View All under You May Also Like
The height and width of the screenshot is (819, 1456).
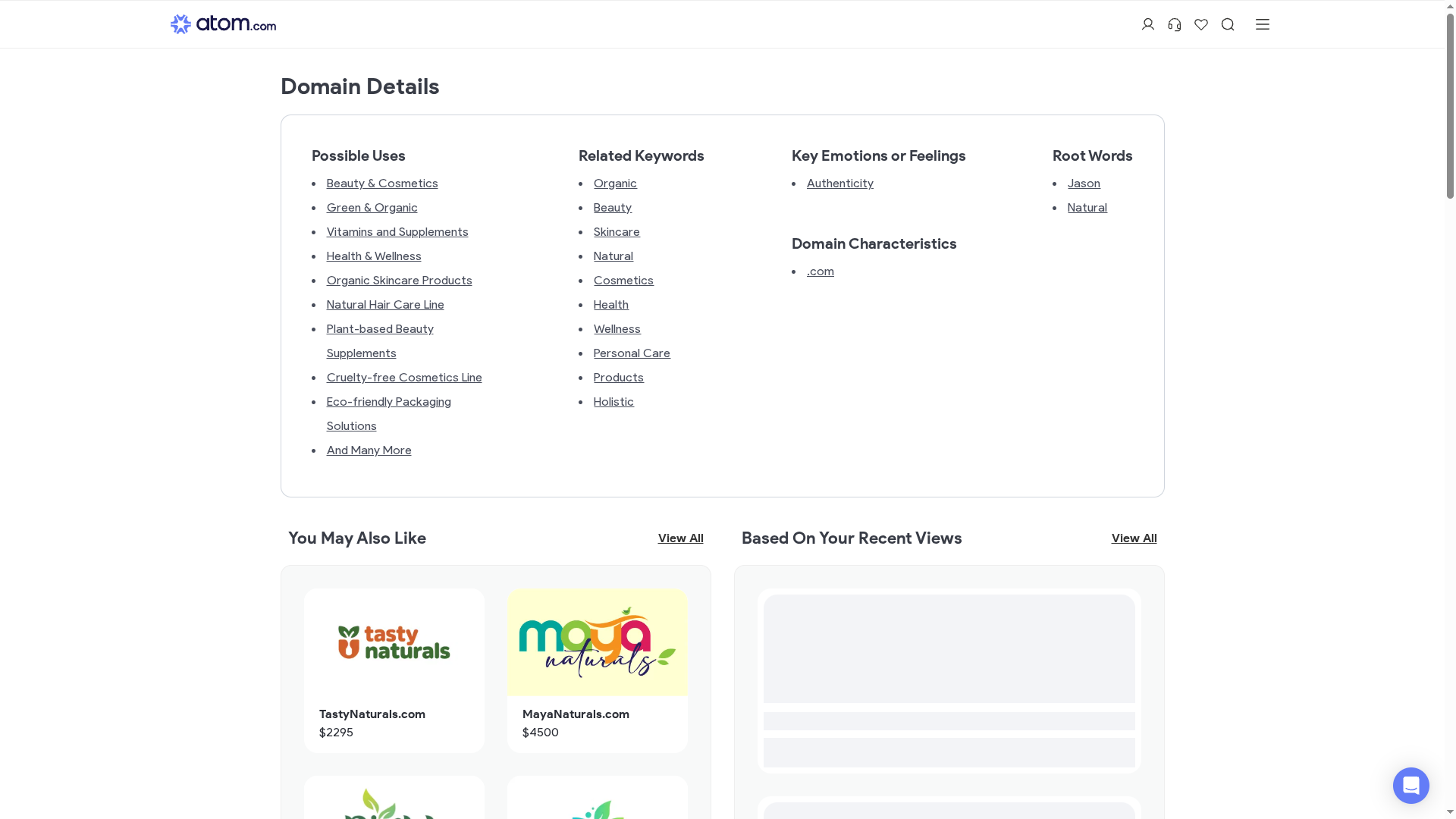click(x=680, y=538)
